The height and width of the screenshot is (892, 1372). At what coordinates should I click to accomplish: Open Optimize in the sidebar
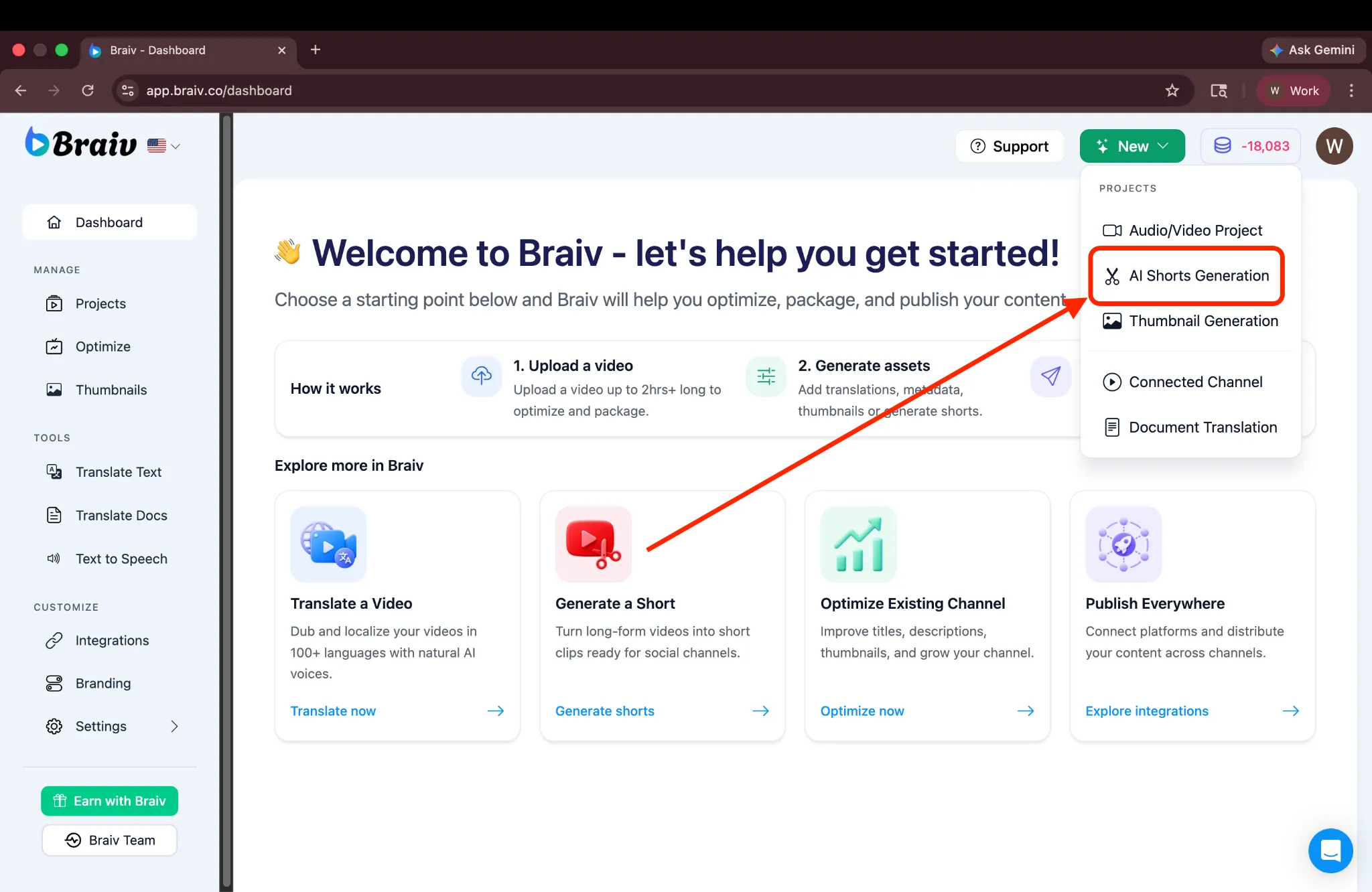tap(102, 346)
